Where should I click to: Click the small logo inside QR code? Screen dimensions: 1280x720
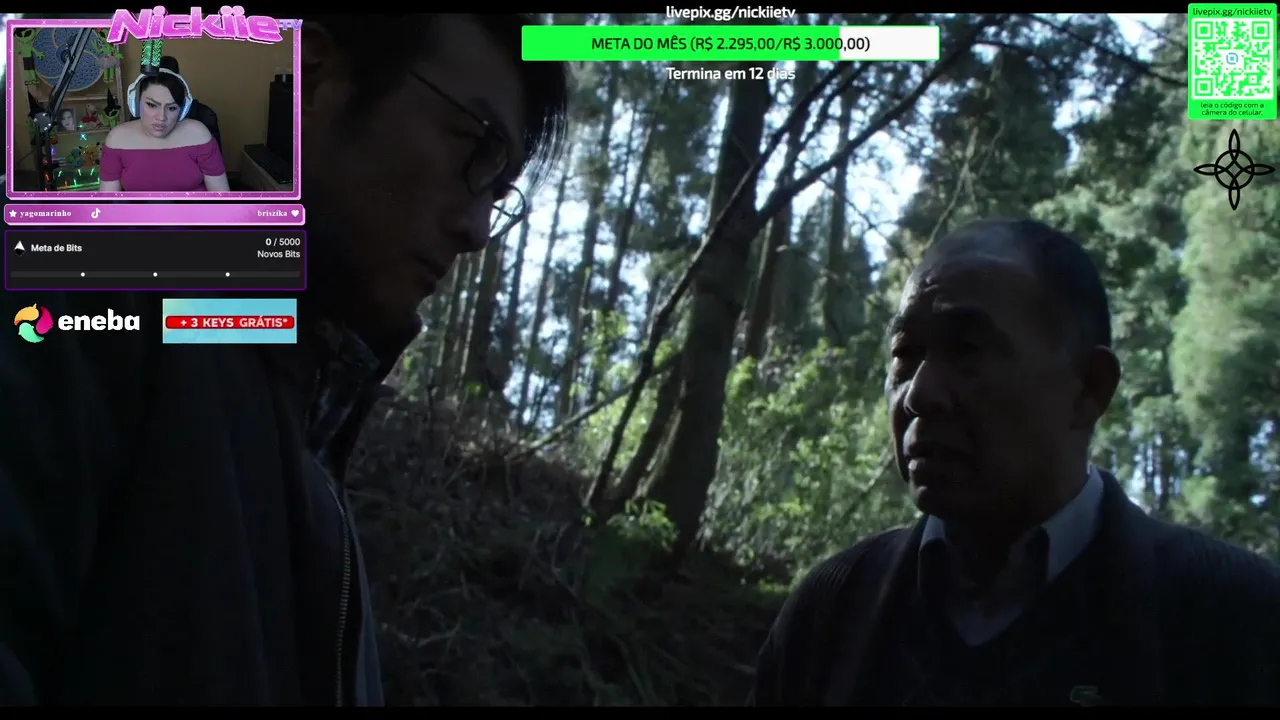pos(1232,59)
